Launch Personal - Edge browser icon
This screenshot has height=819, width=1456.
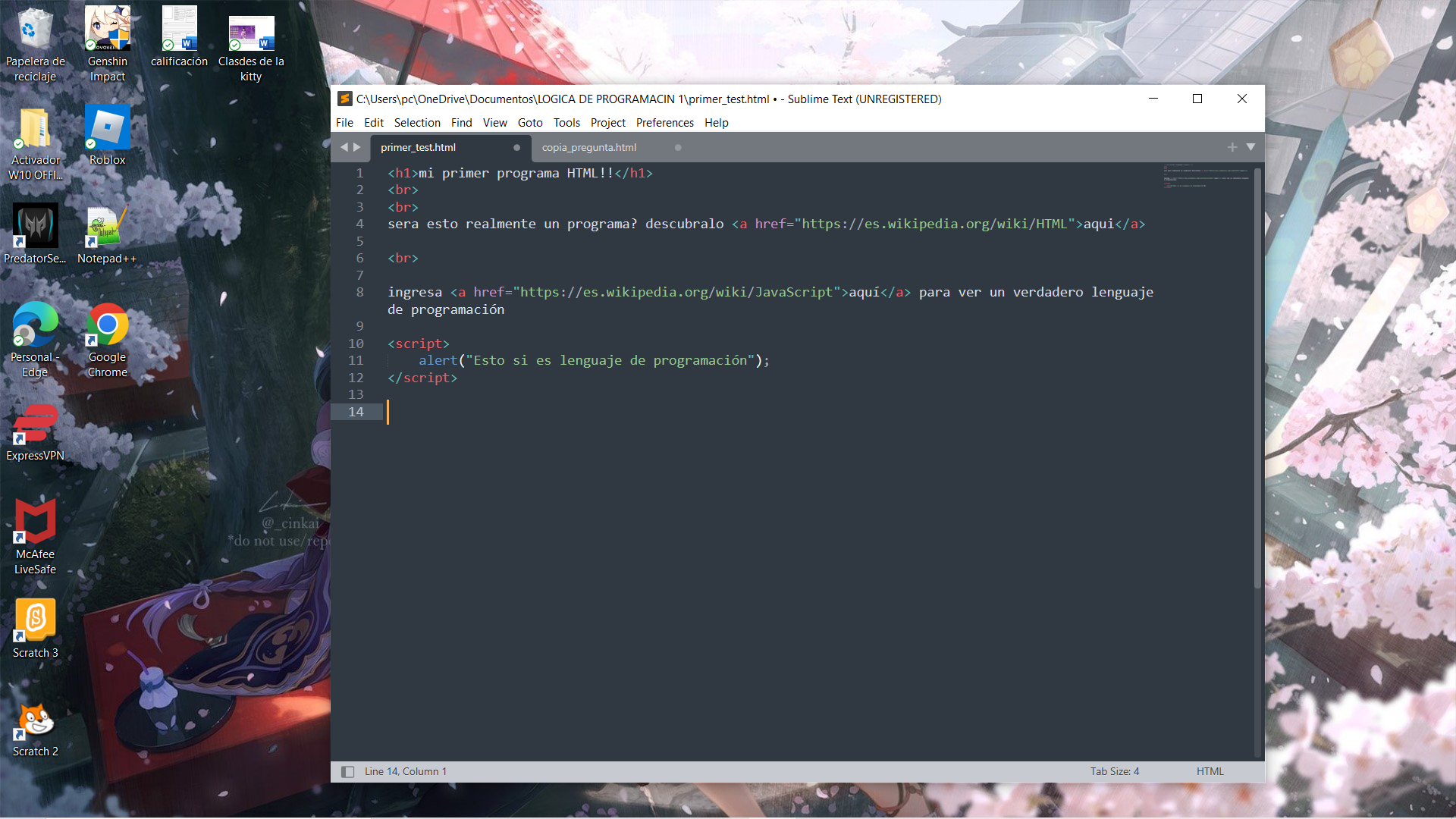(x=35, y=339)
